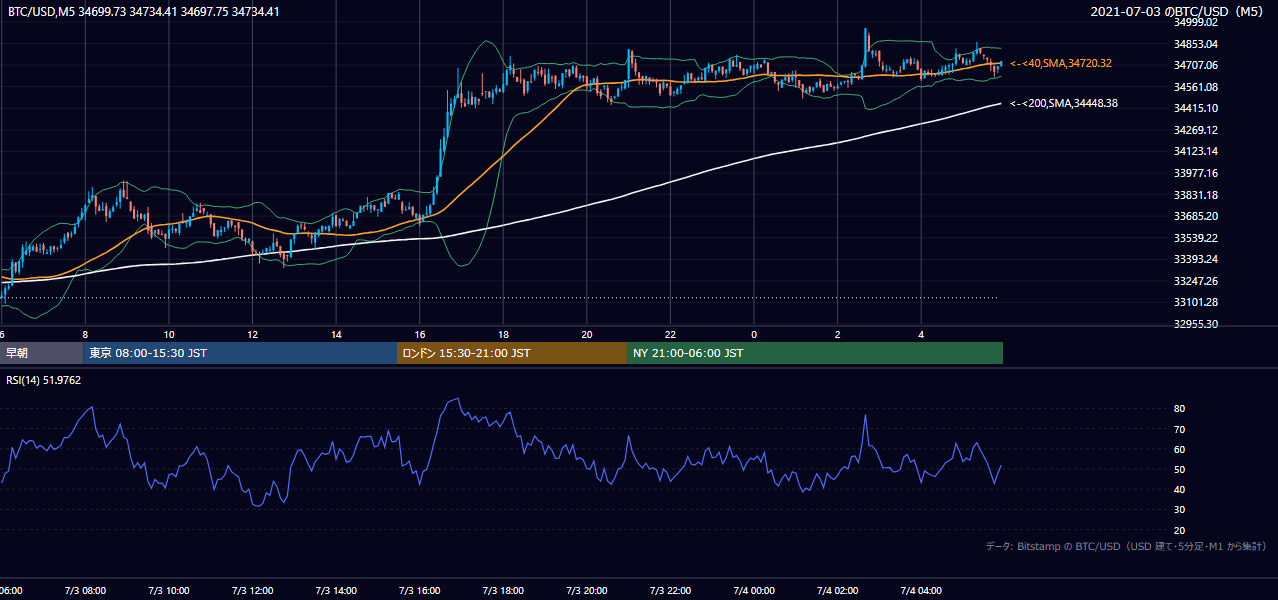Click the <40,SMA,34720.32 label
Image resolution: width=1278 pixels, height=600 pixels.
pyautogui.click(x=1061, y=63)
